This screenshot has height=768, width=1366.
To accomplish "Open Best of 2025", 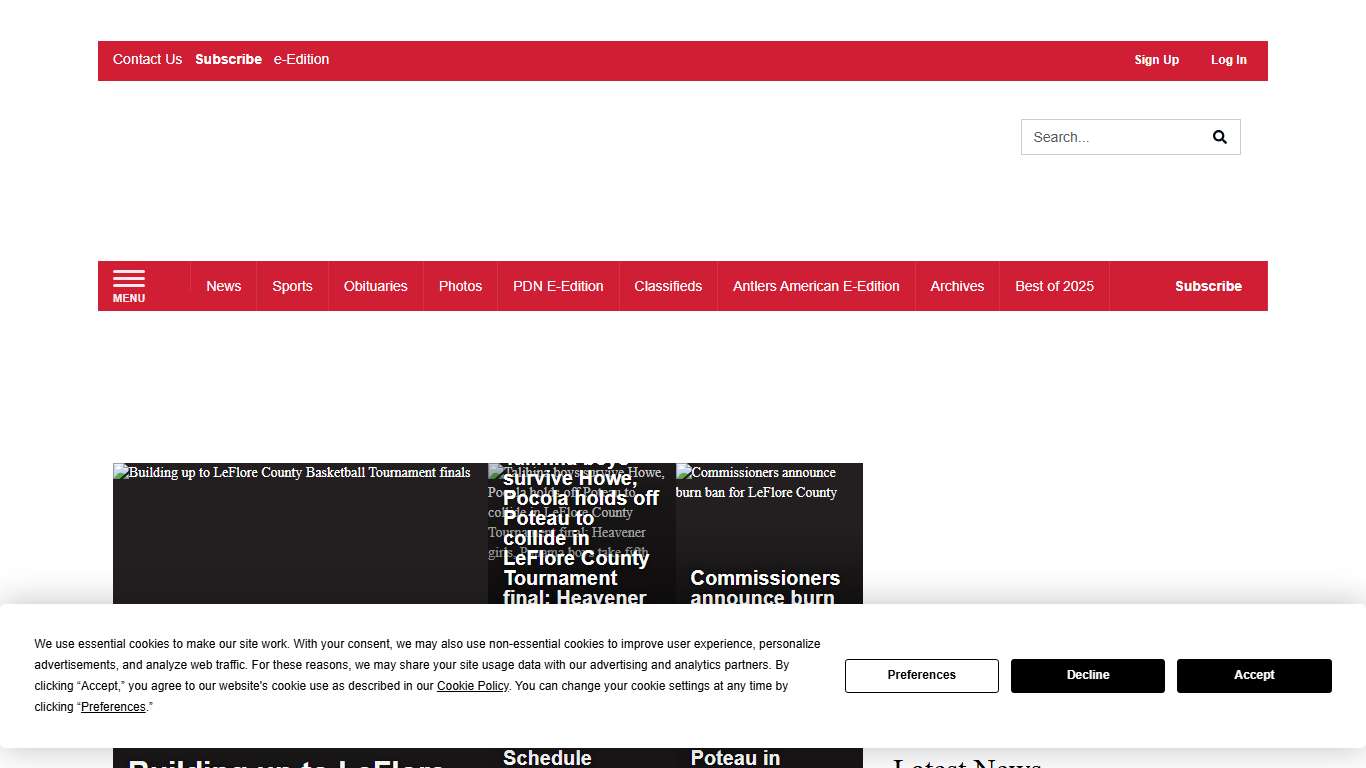I will (1054, 286).
